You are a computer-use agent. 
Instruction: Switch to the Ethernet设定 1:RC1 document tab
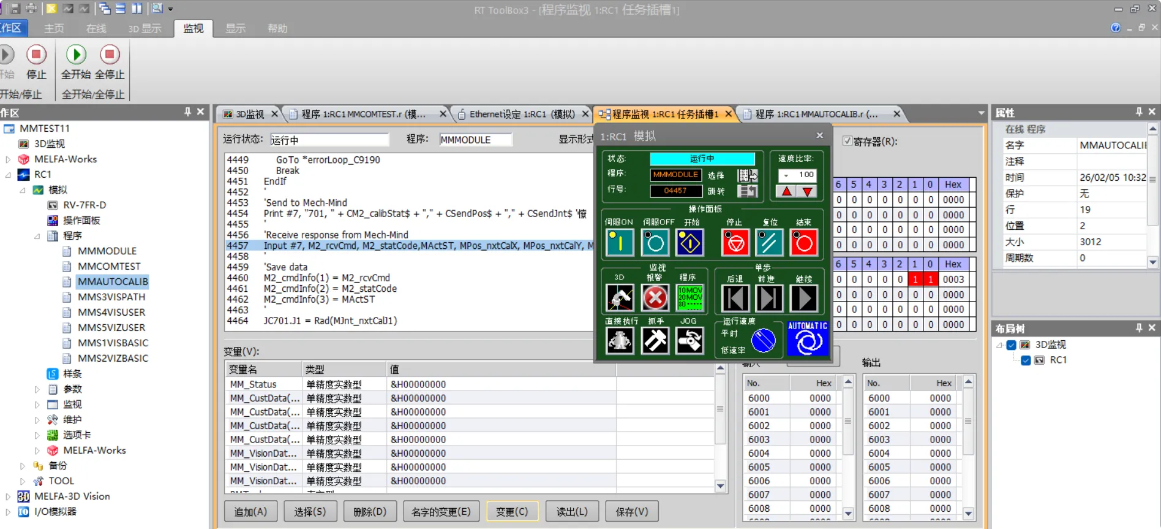[x=516, y=114]
